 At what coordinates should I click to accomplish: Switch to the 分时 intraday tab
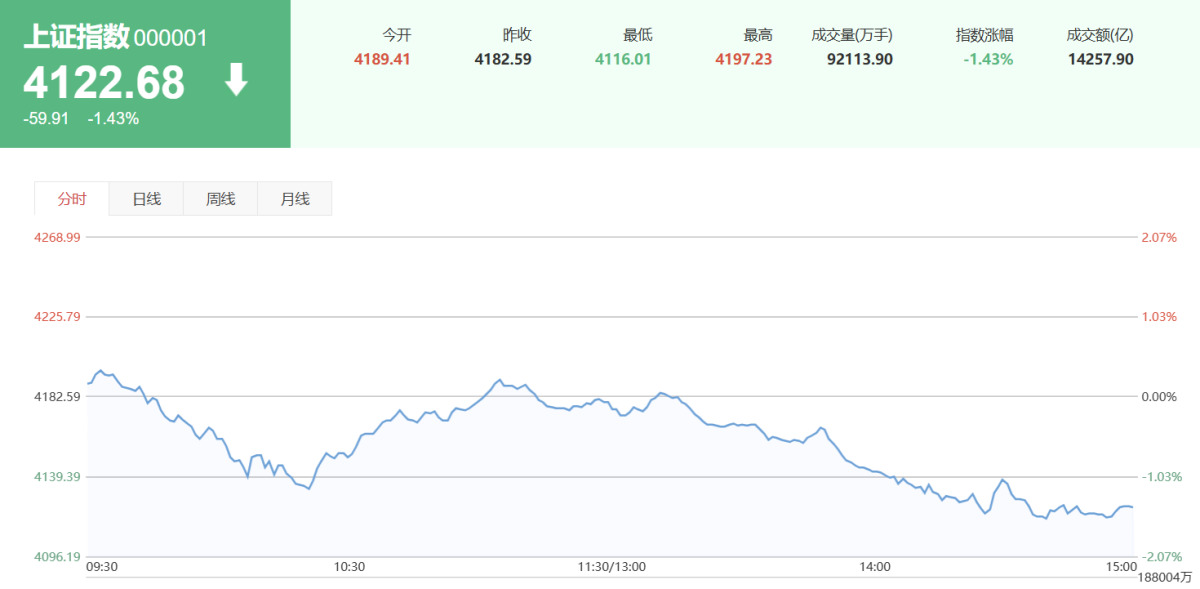coord(71,199)
